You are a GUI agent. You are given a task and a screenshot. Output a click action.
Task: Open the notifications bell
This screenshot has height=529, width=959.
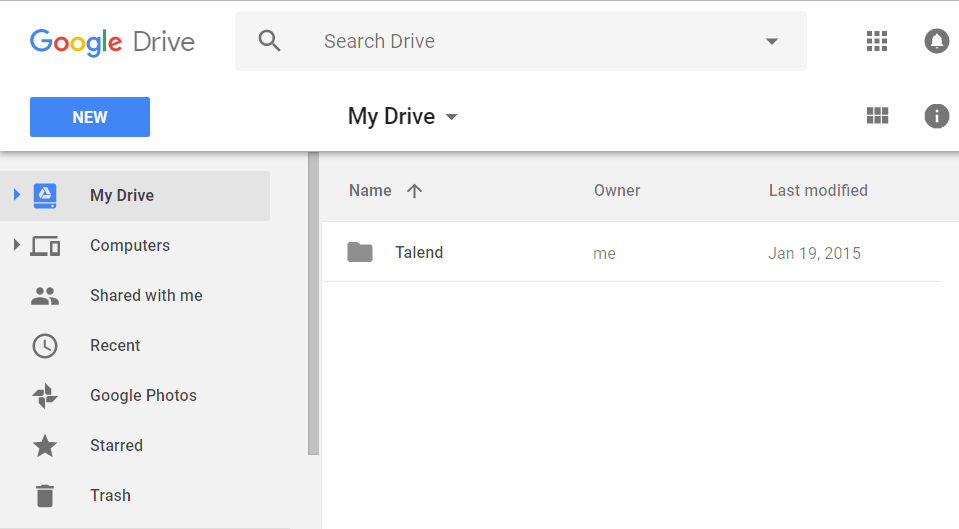pyautogui.click(x=936, y=41)
